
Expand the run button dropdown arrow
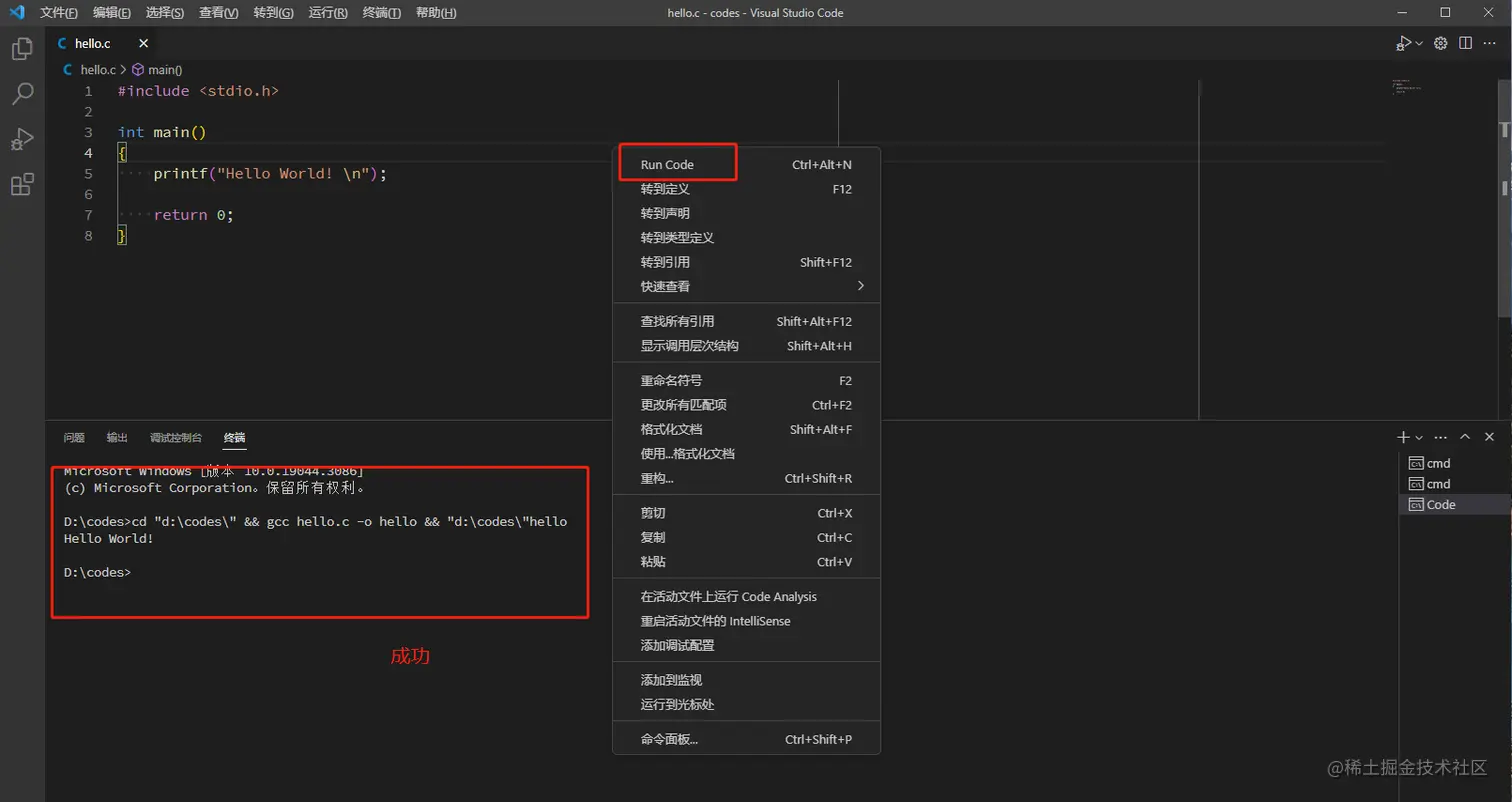(x=1418, y=43)
